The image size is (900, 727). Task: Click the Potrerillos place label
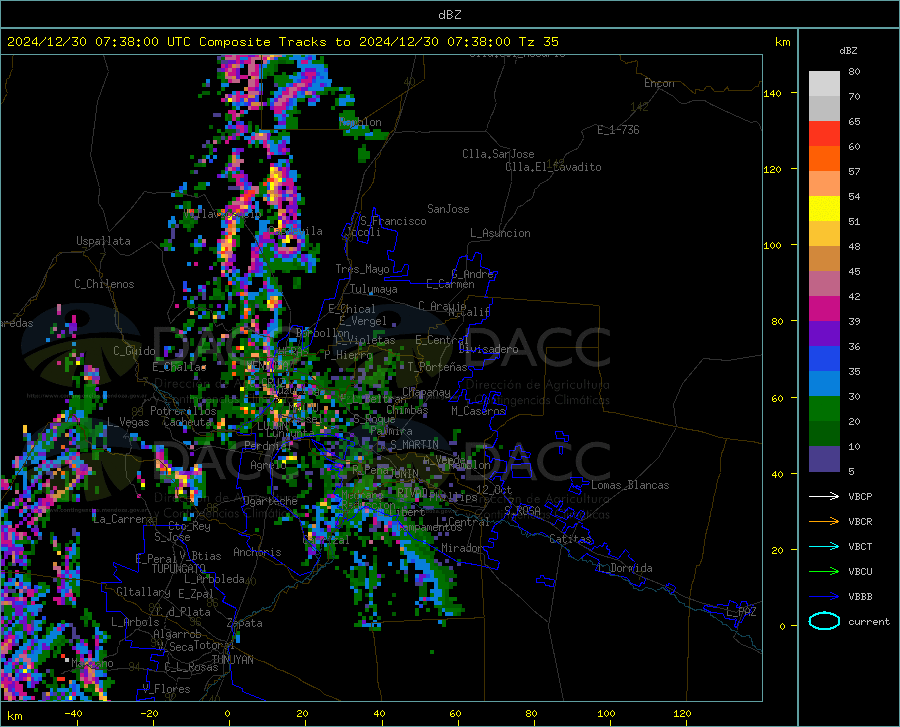point(183,411)
